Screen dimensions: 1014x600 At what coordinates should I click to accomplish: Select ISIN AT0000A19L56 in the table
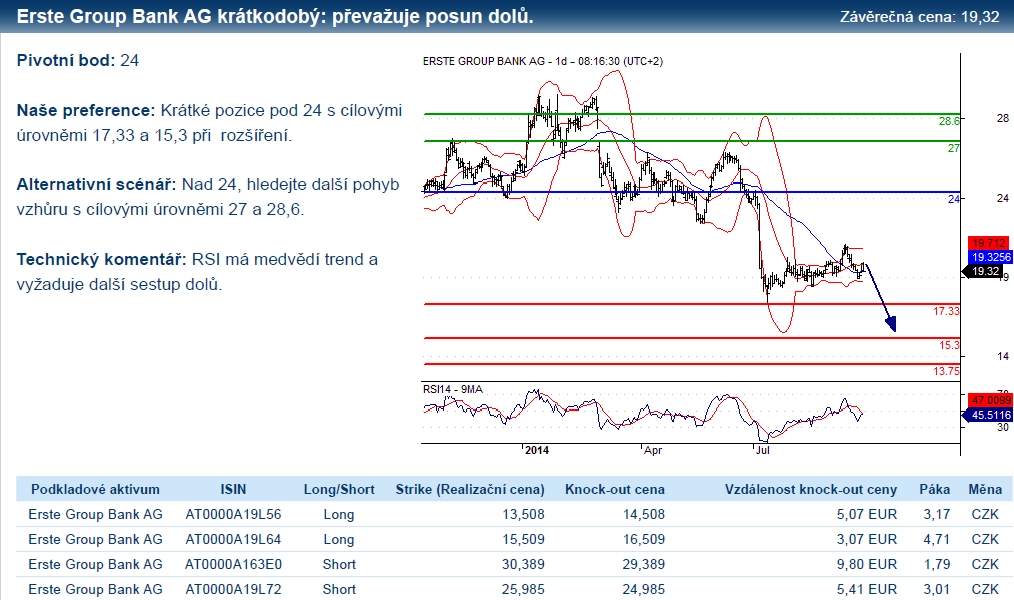coord(233,515)
